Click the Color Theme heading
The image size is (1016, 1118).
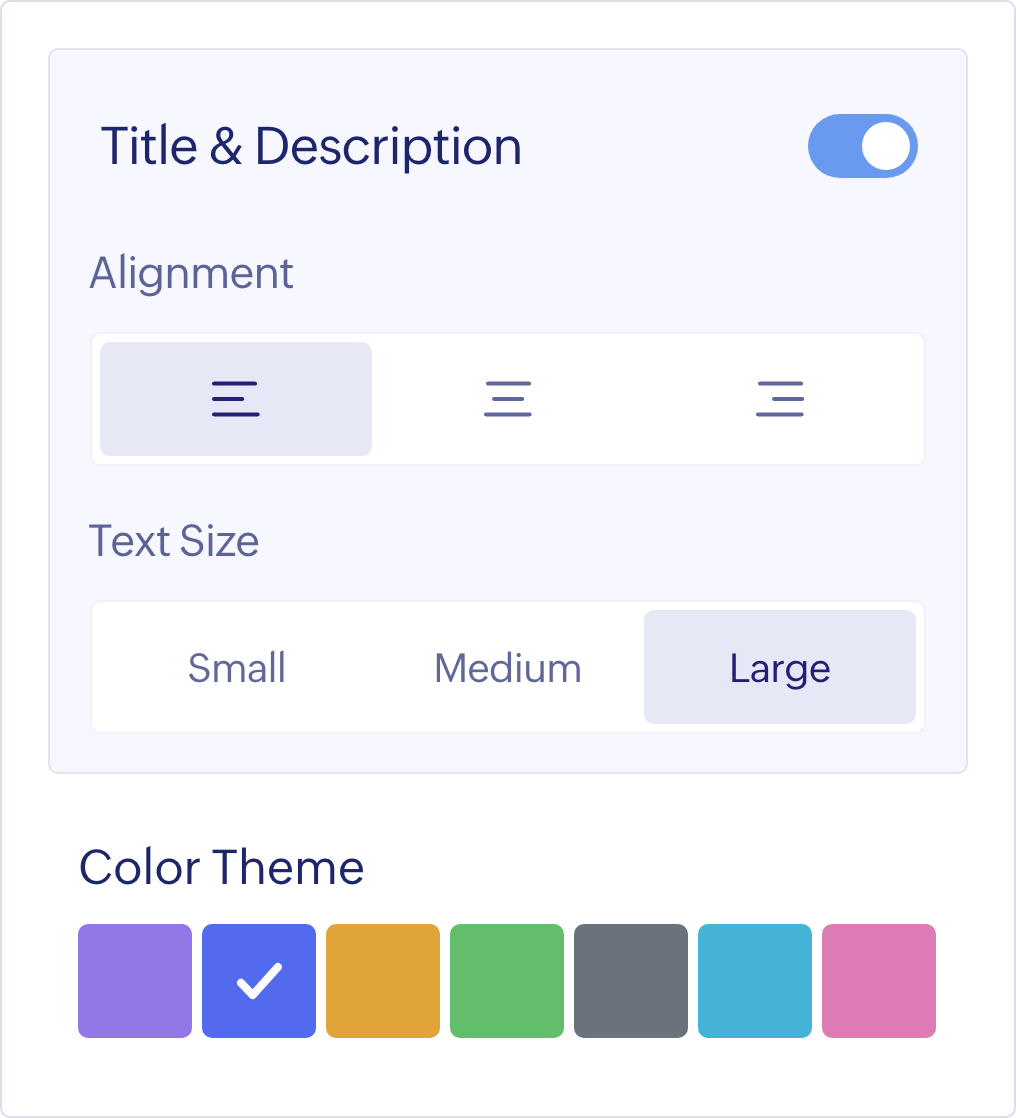[x=222, y=867]
